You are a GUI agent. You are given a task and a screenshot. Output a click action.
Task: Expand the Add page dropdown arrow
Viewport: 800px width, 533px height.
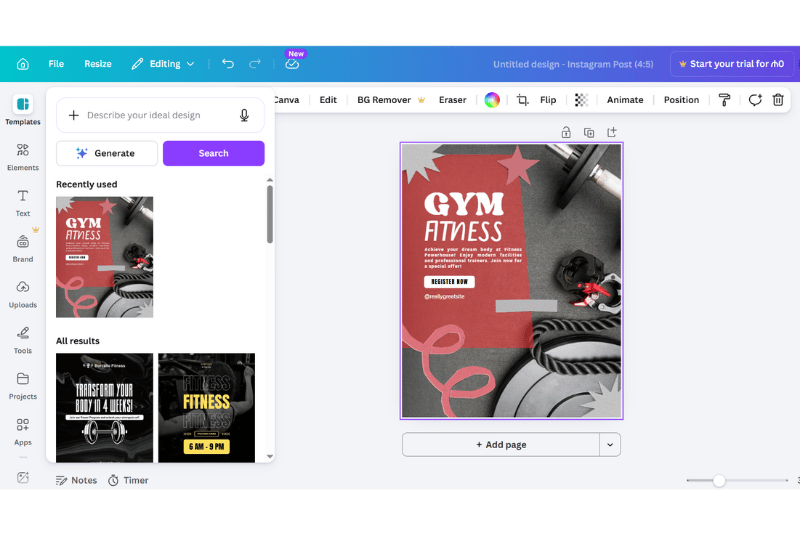(x=610, y=445)
